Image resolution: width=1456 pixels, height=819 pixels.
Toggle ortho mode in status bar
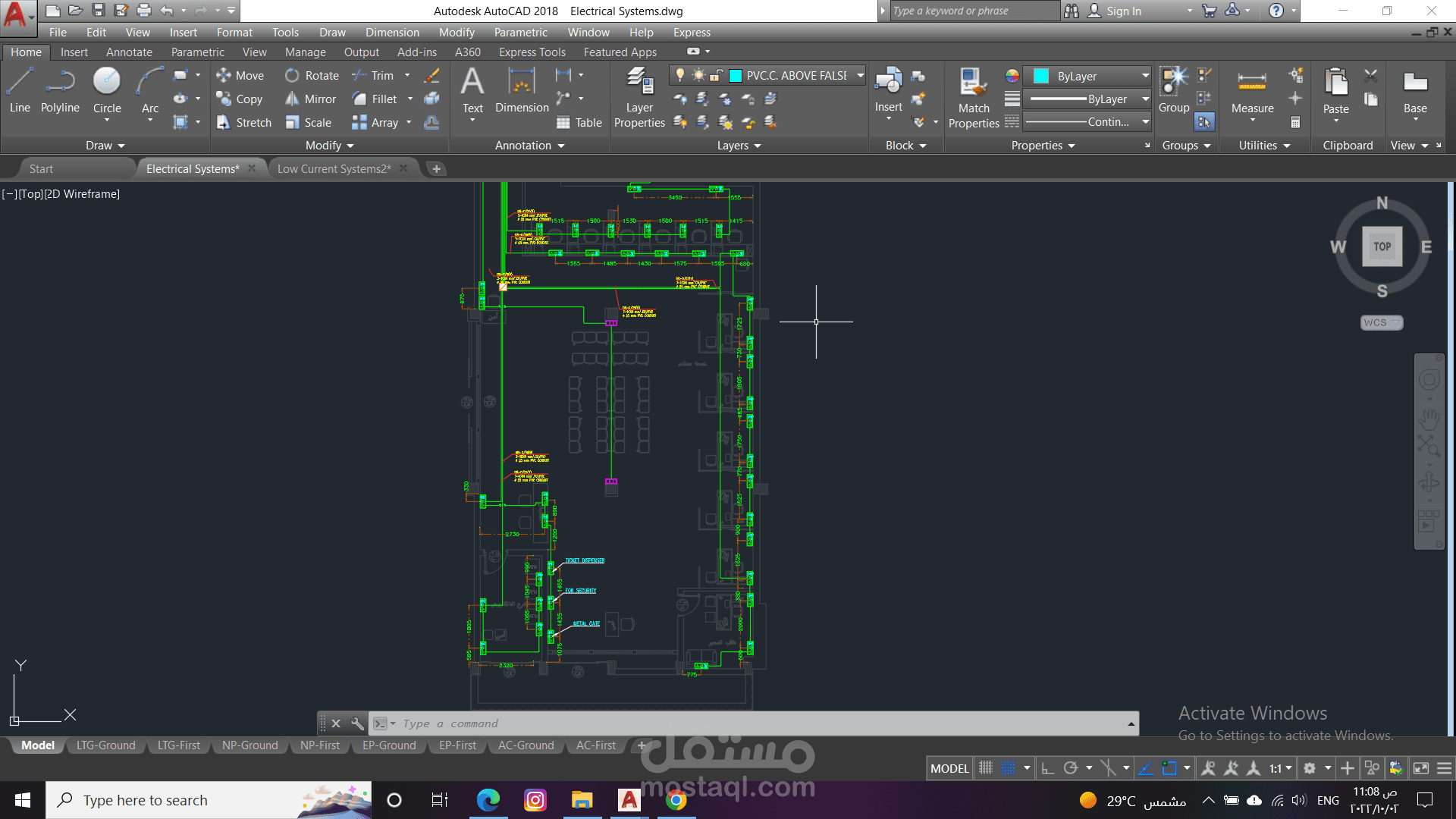pos(1047,768)
